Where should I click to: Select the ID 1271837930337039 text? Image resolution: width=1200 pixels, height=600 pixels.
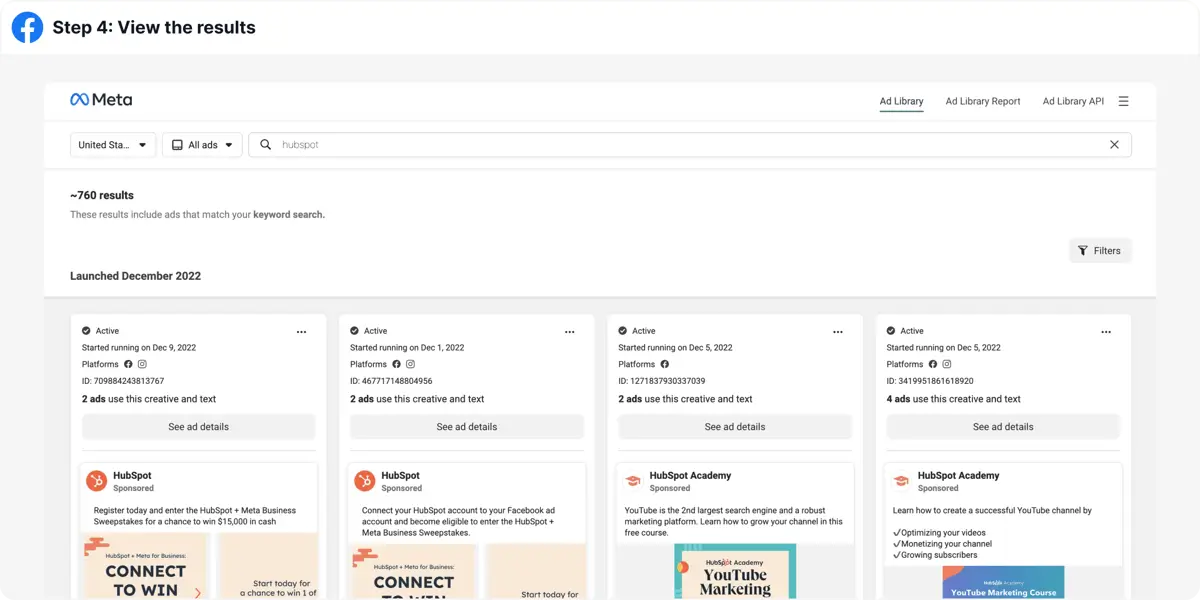point(662,382)
